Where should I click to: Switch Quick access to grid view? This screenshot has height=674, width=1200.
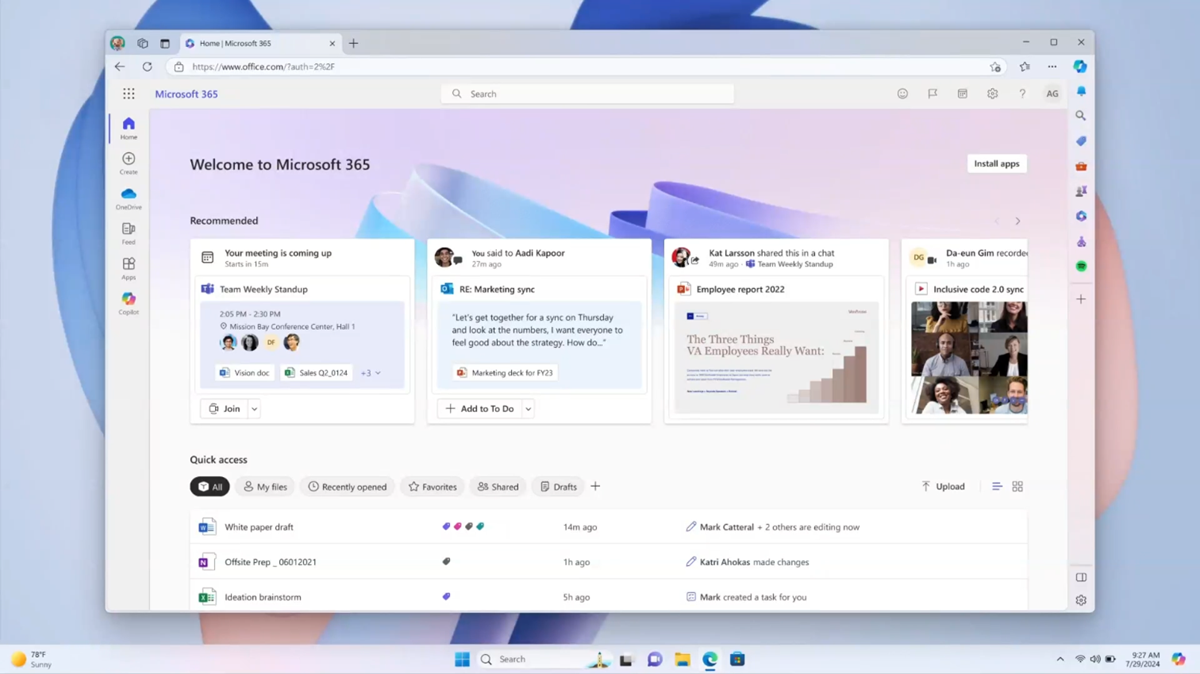point(1018,486)
